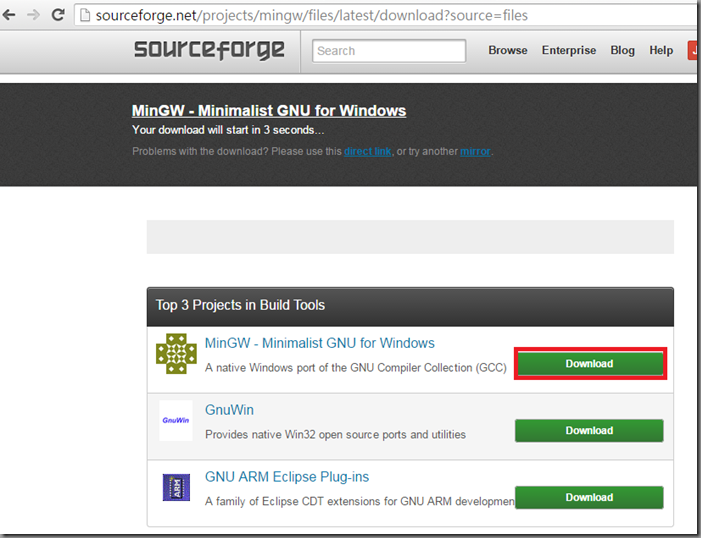
Task: Click the 'A family of Eclipse CDT extensions' text
Action: point(359,501)
